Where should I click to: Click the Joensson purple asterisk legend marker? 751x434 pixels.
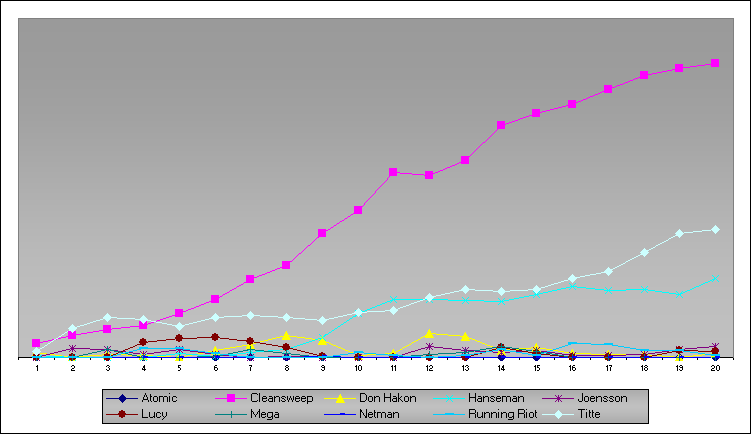point(558,398)
